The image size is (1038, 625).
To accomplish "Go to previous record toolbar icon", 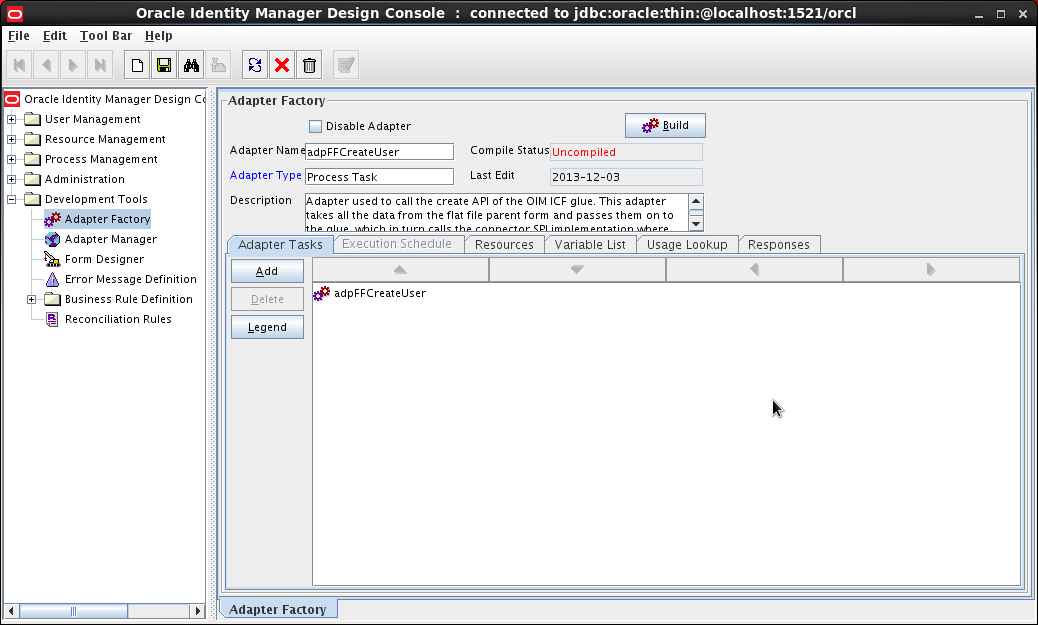I will coord(46,65).
